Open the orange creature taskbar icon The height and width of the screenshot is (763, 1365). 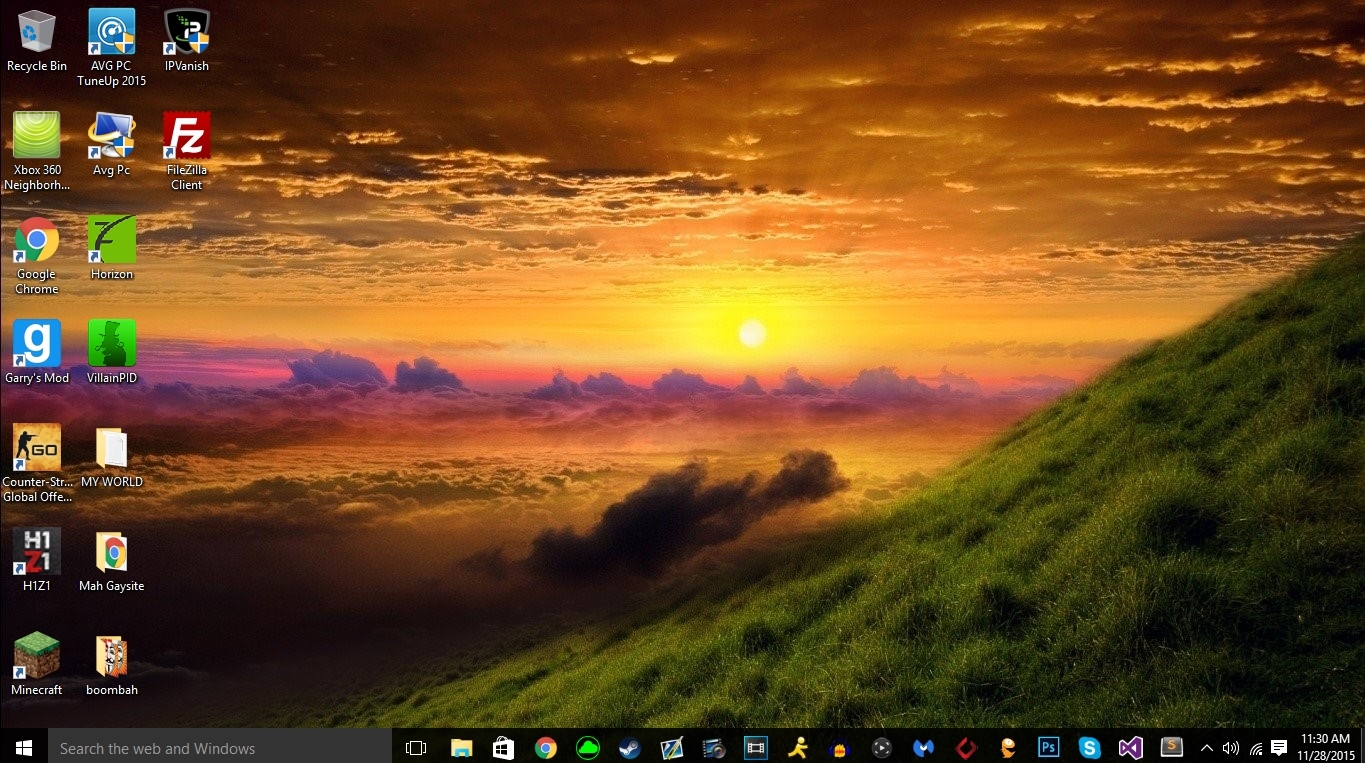[x=1007, y=748]
